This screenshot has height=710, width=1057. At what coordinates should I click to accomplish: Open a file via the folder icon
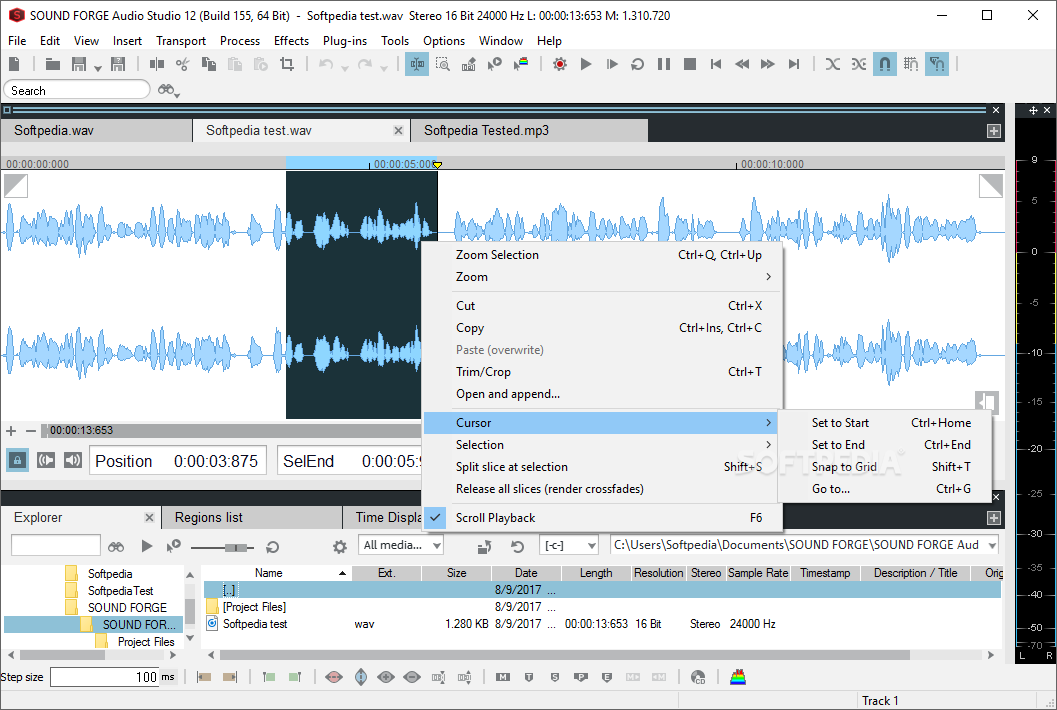click(x=53, y=64)
